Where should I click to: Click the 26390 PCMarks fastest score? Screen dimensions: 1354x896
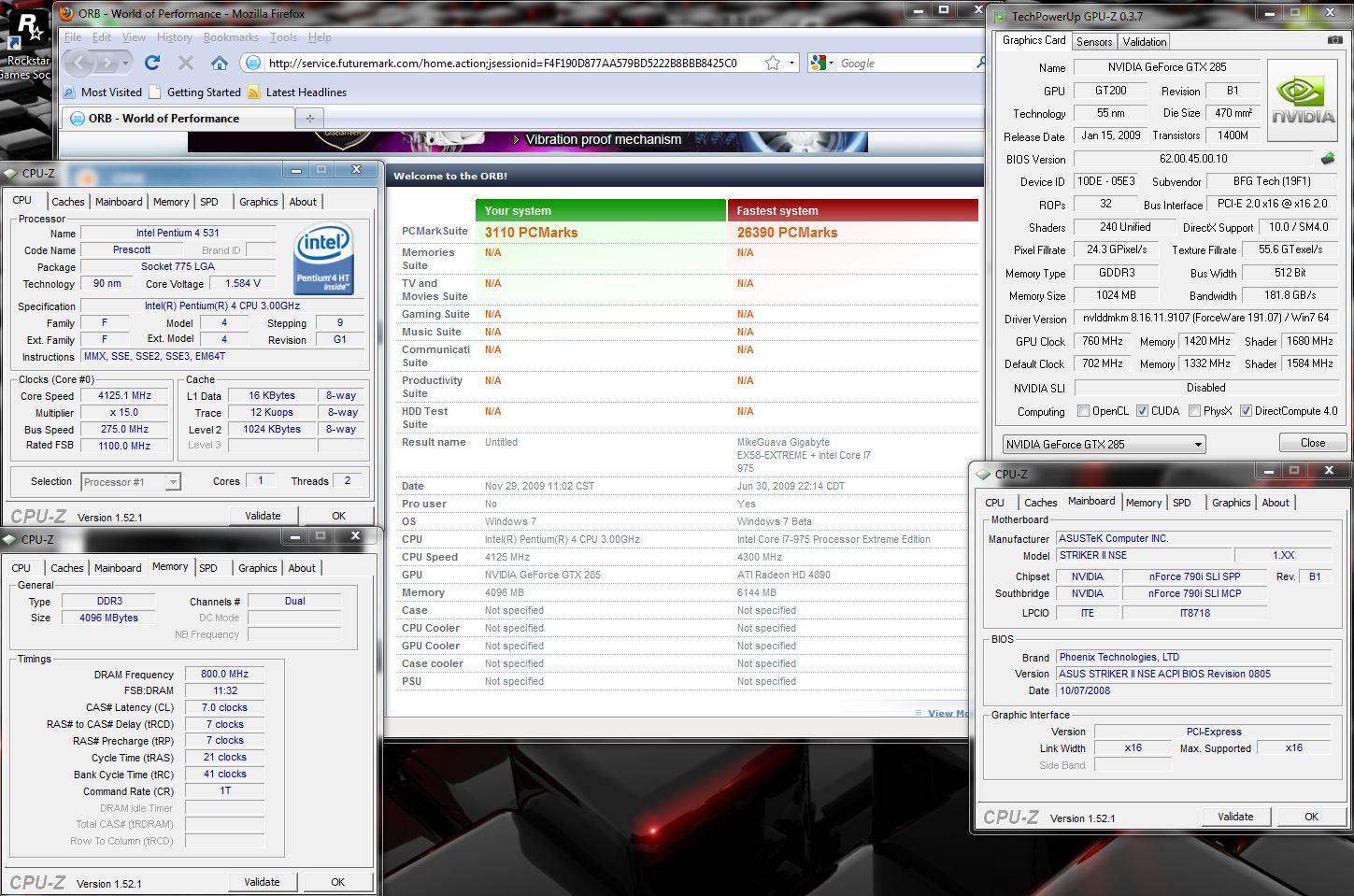[787, 233]
